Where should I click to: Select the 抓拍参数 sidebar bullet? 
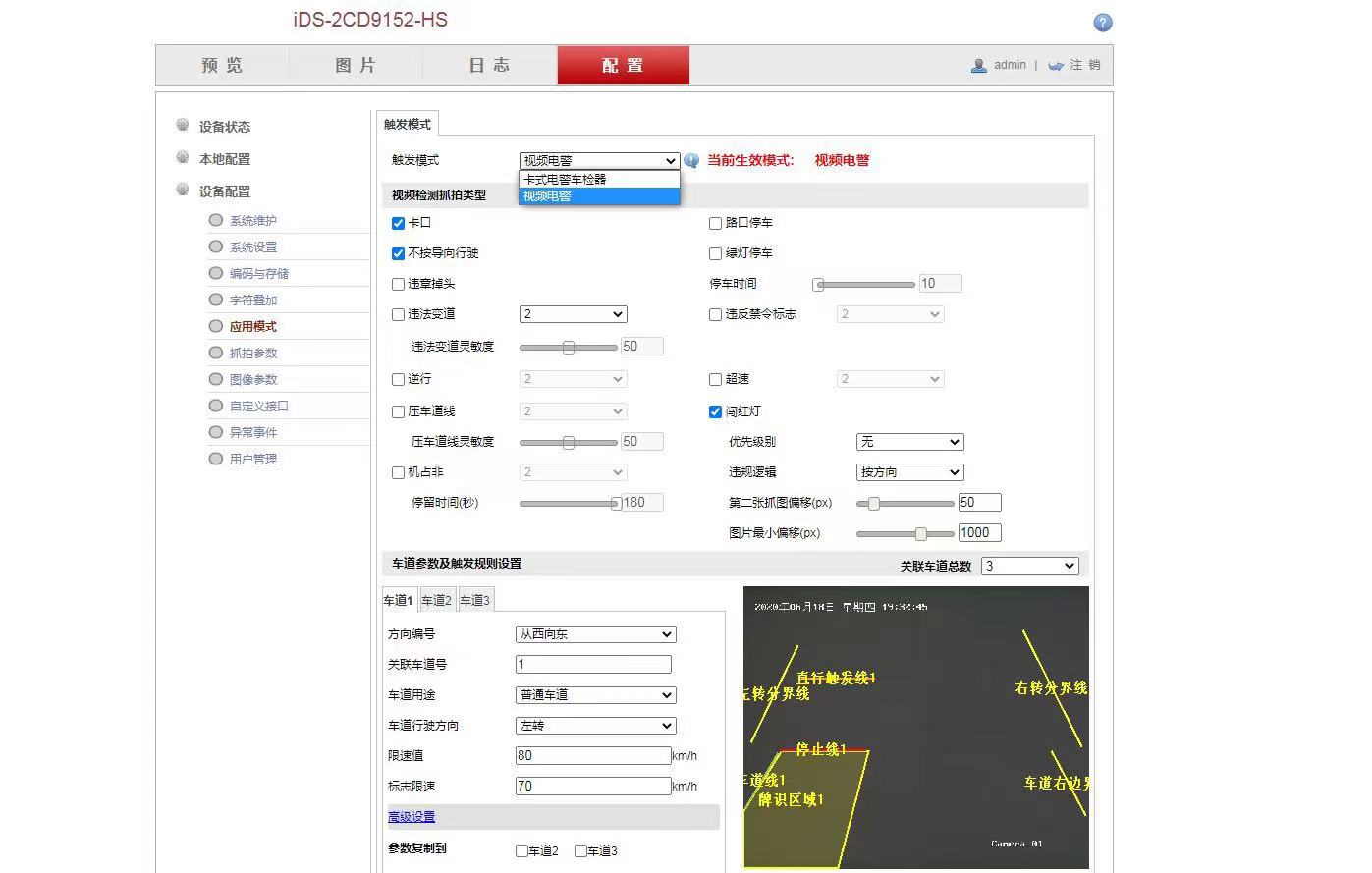click(215, 353)
